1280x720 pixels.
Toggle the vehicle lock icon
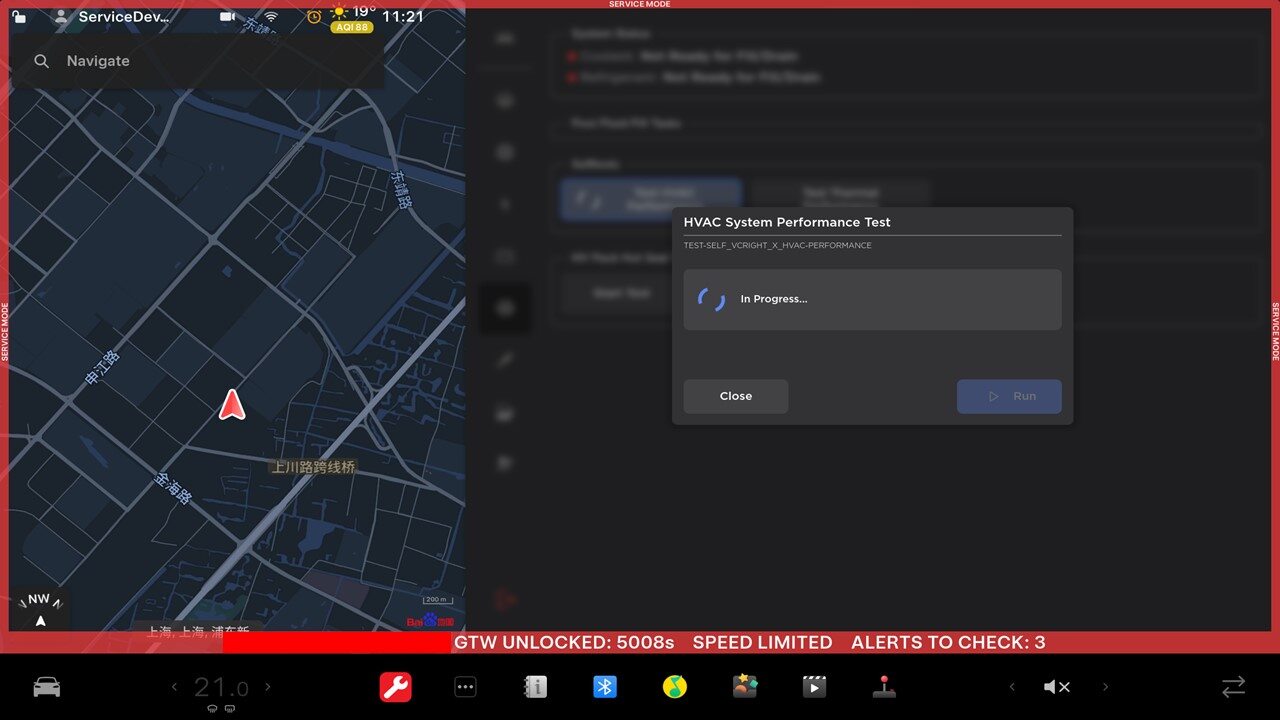pyautogui.click(x=19, y=17)
